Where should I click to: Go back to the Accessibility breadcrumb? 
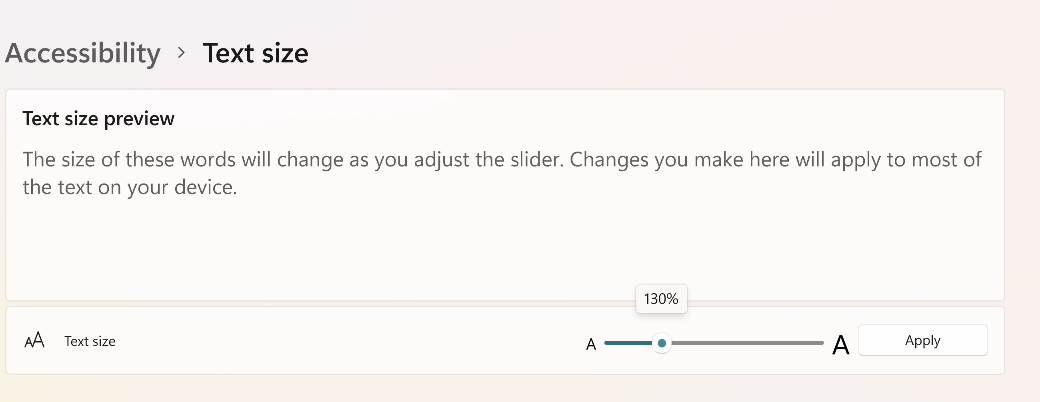pyautogui.click(x=82, y=53)
